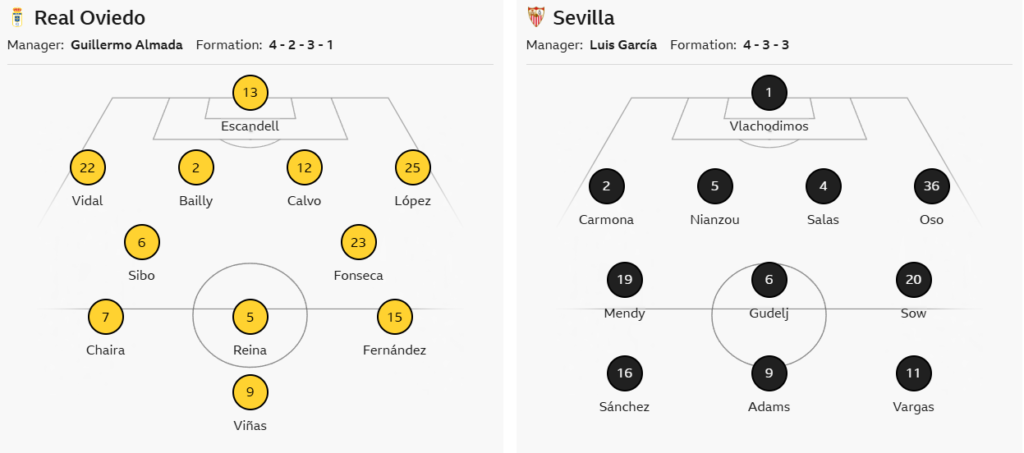
Task: Click manager name Guillermo Almada
Action: 127,45
